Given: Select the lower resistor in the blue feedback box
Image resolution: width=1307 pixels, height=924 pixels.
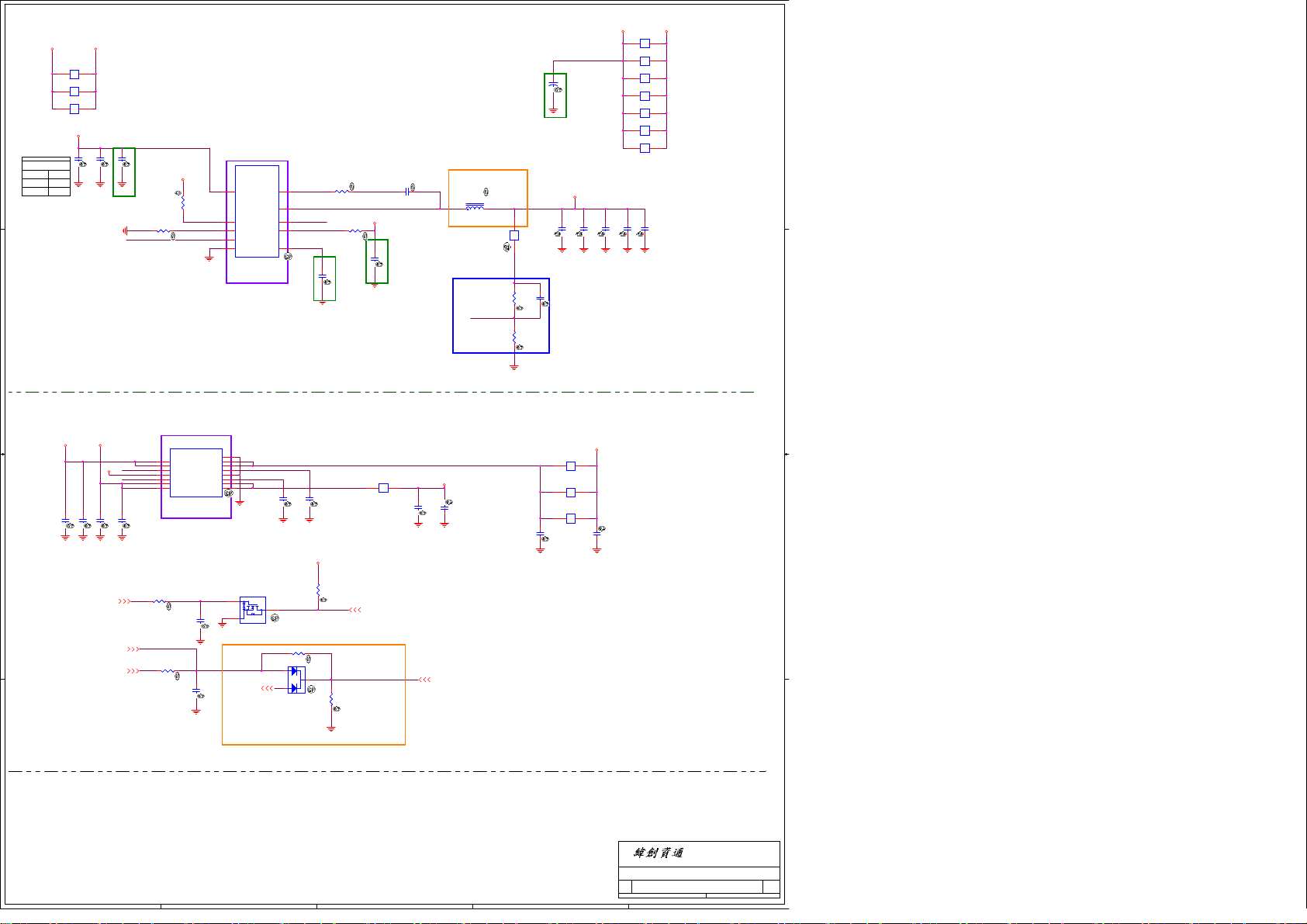Looking at the screenshot, I should [x=513, y=337].
